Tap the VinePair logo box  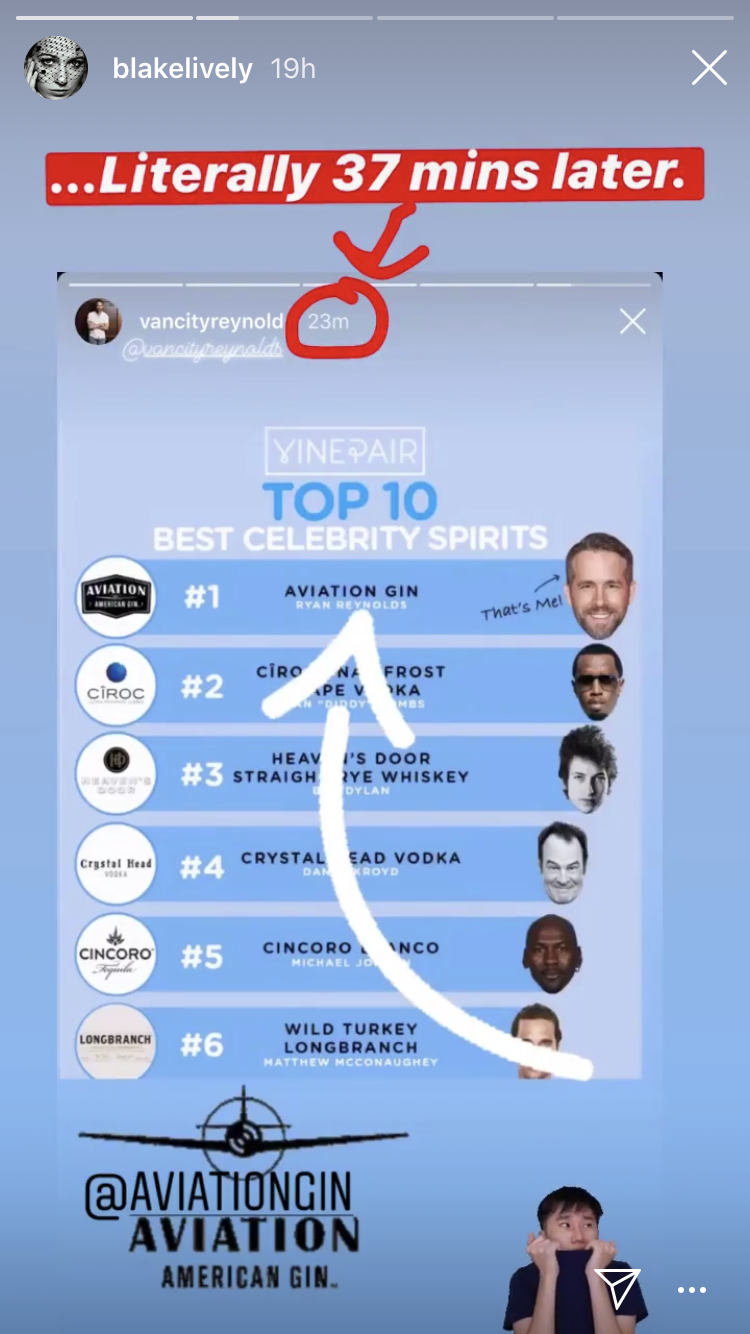pos(346,451)
